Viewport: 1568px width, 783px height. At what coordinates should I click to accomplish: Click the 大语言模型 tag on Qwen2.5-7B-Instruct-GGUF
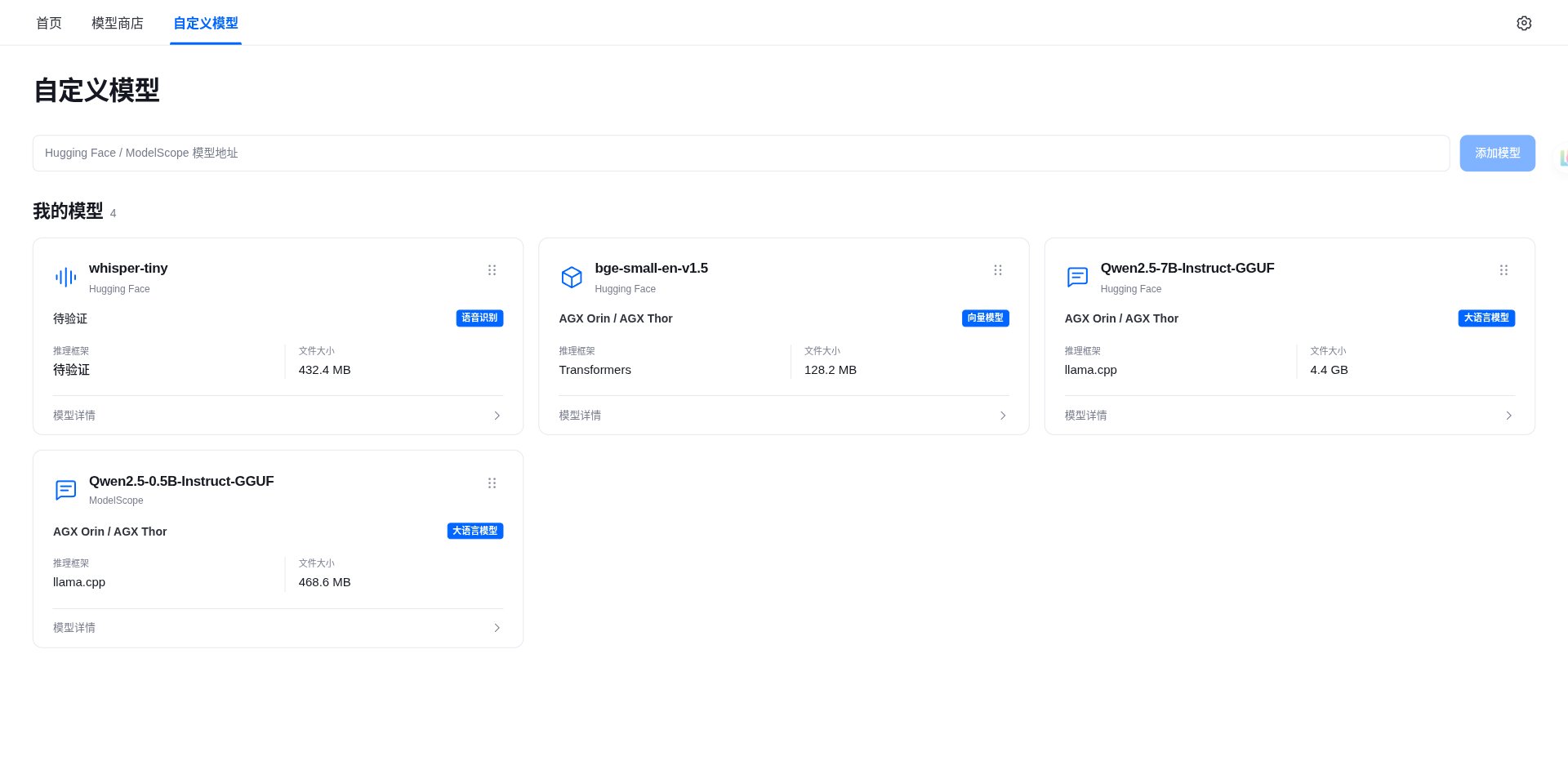1486,318
